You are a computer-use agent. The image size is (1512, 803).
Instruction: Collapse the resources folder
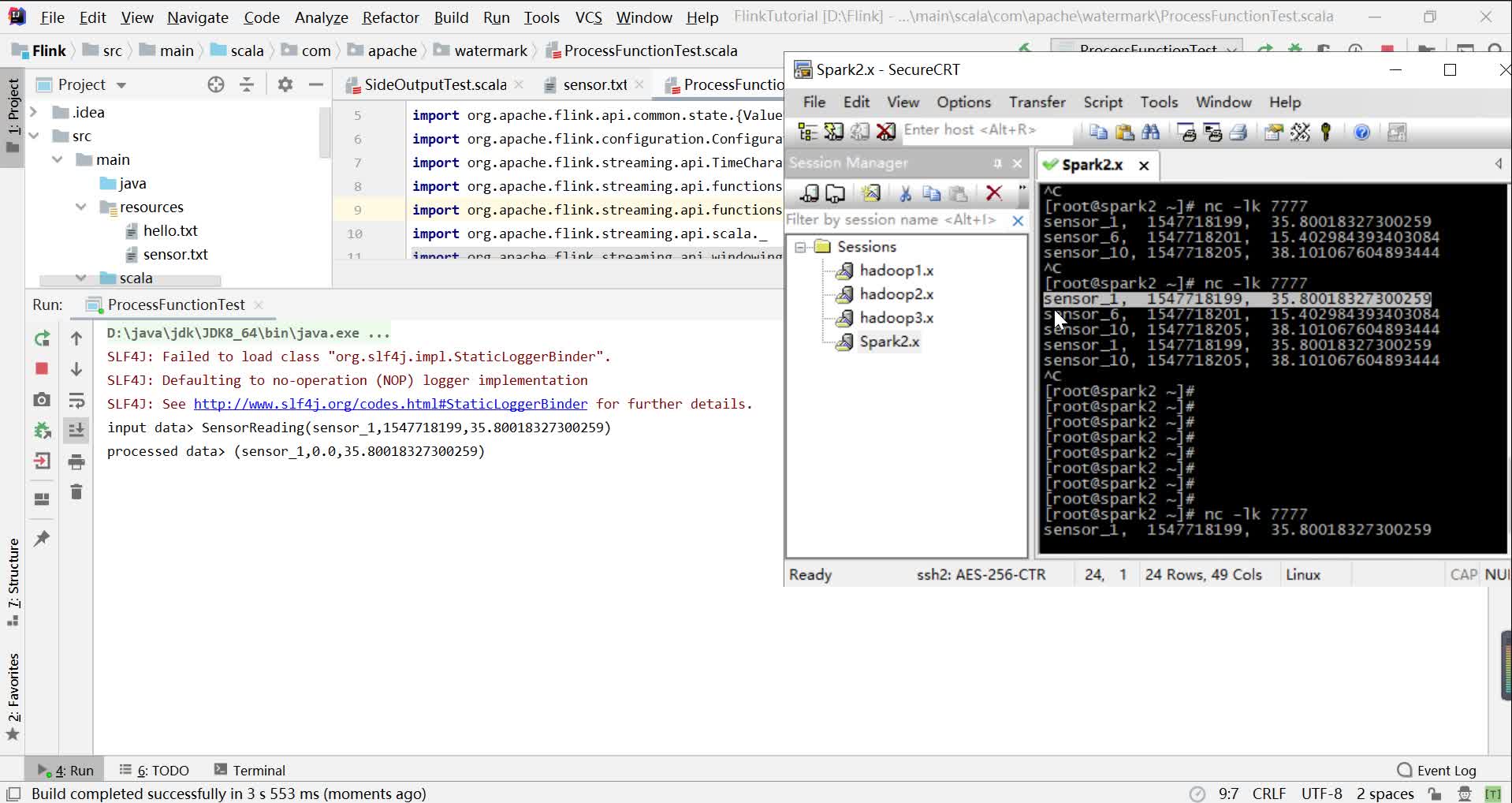pyautogui.click(x=81, y=207)
